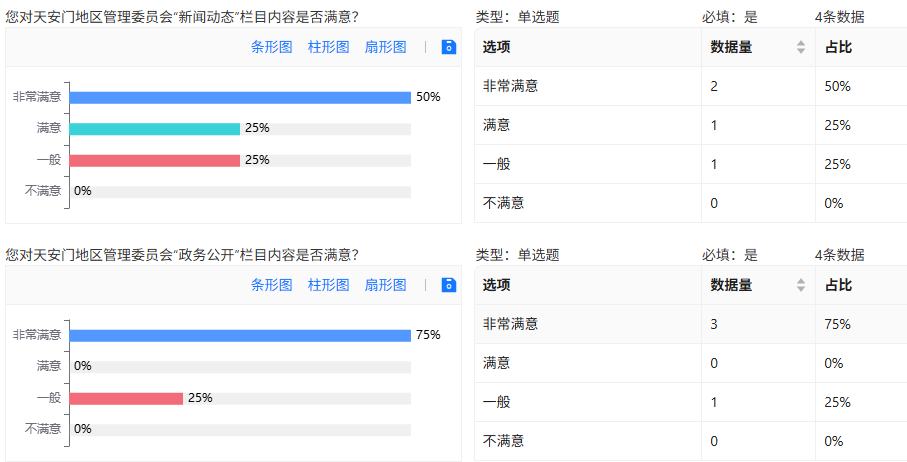The width and height of the screenshot is (907, 462).
Task: Click the teal 25% 满意 bar
Action: coord(154,129)
